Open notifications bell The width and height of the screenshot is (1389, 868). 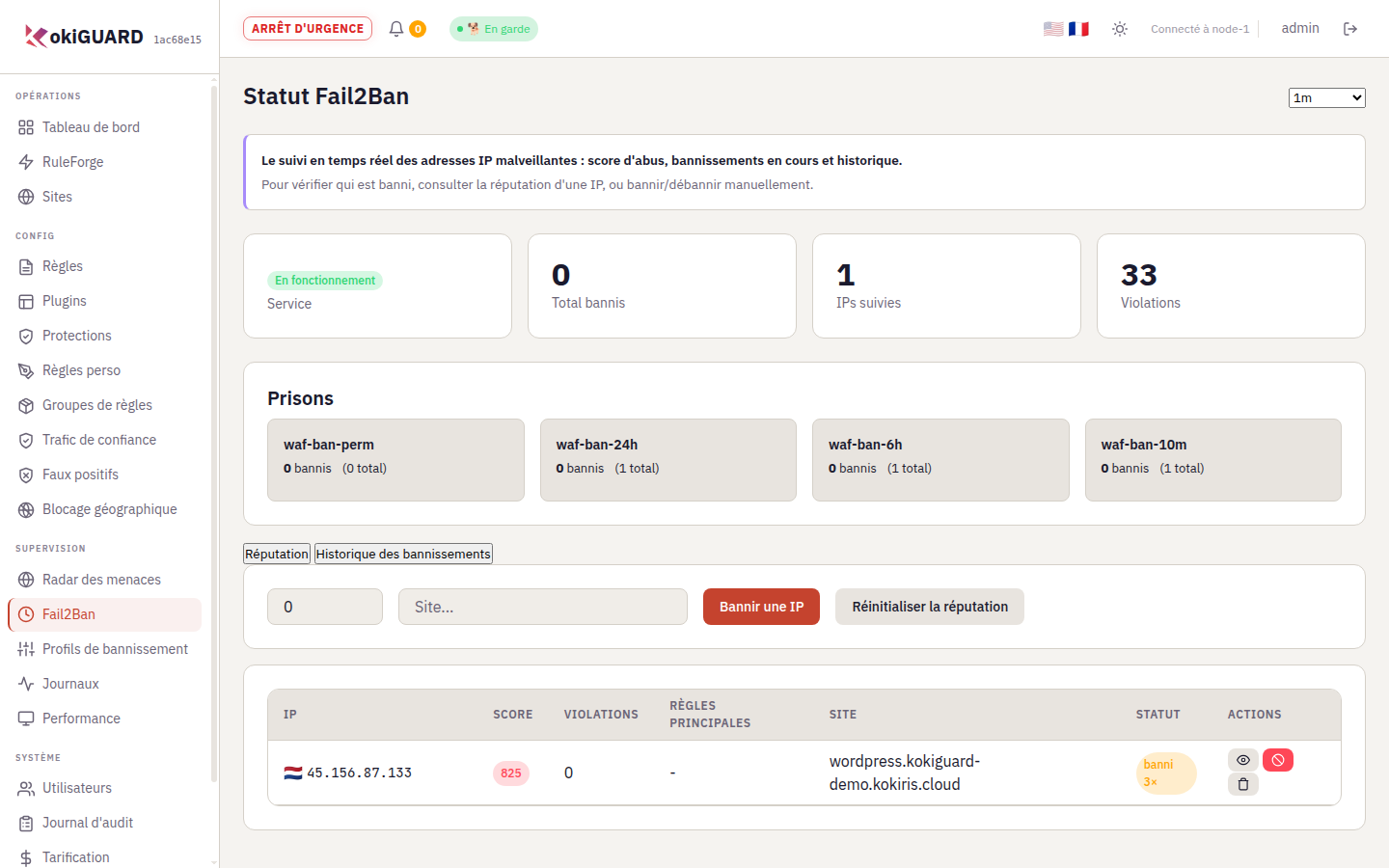(x=396, y=29)
